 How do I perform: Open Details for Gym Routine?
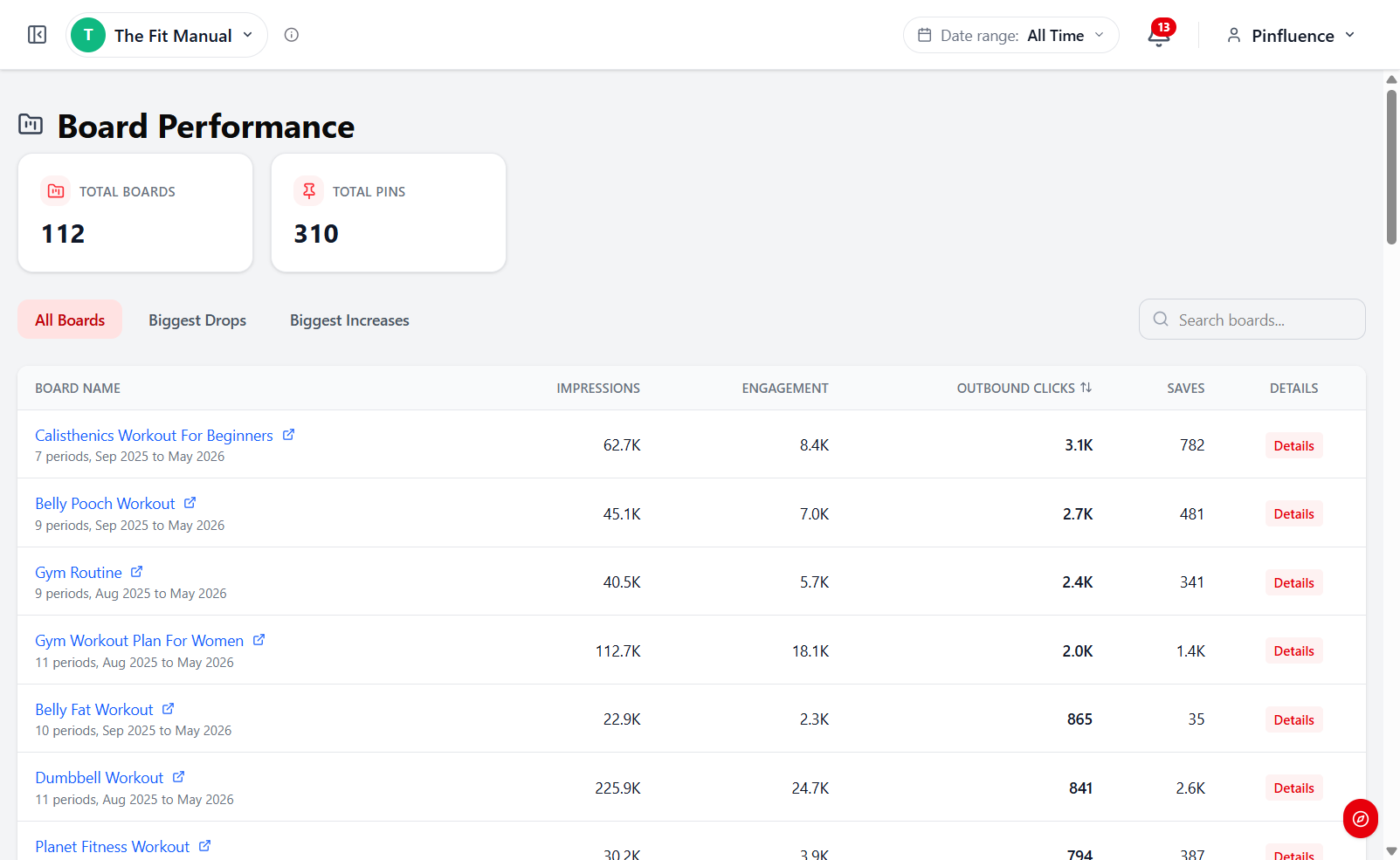pos(1293,582)
